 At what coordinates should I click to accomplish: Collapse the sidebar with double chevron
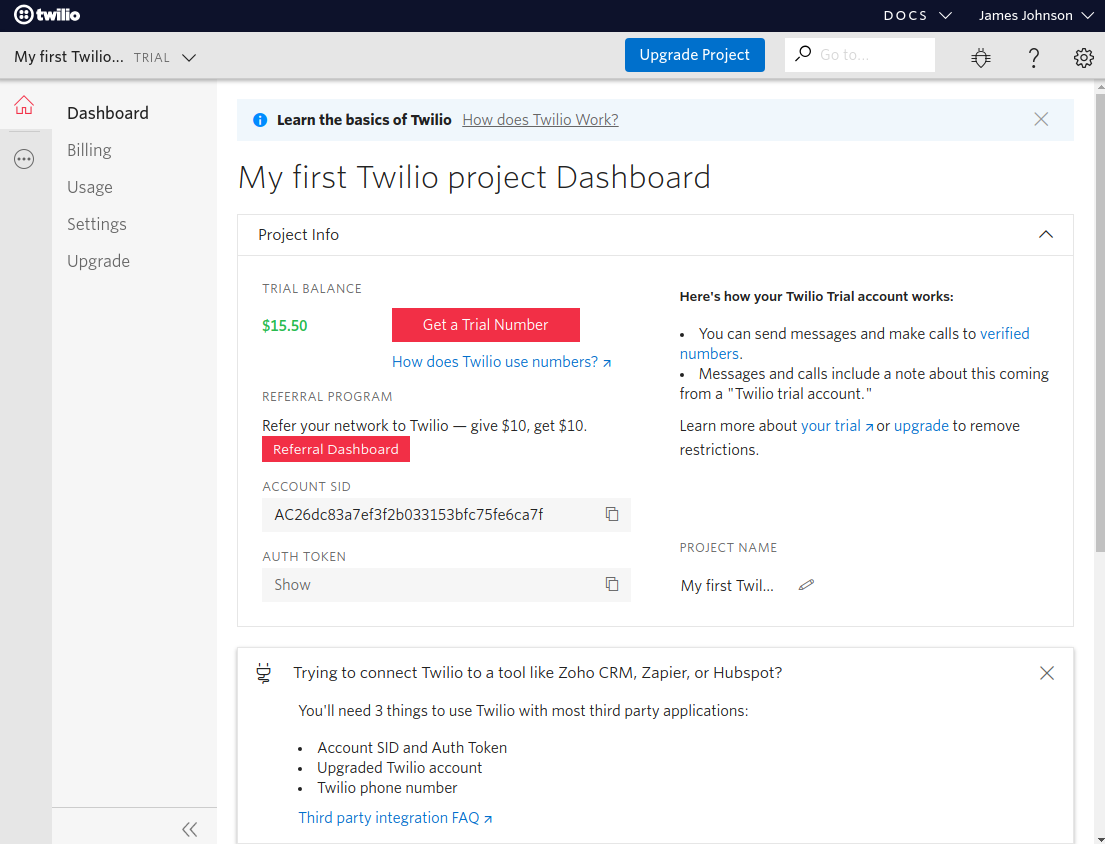click(190, 829)
